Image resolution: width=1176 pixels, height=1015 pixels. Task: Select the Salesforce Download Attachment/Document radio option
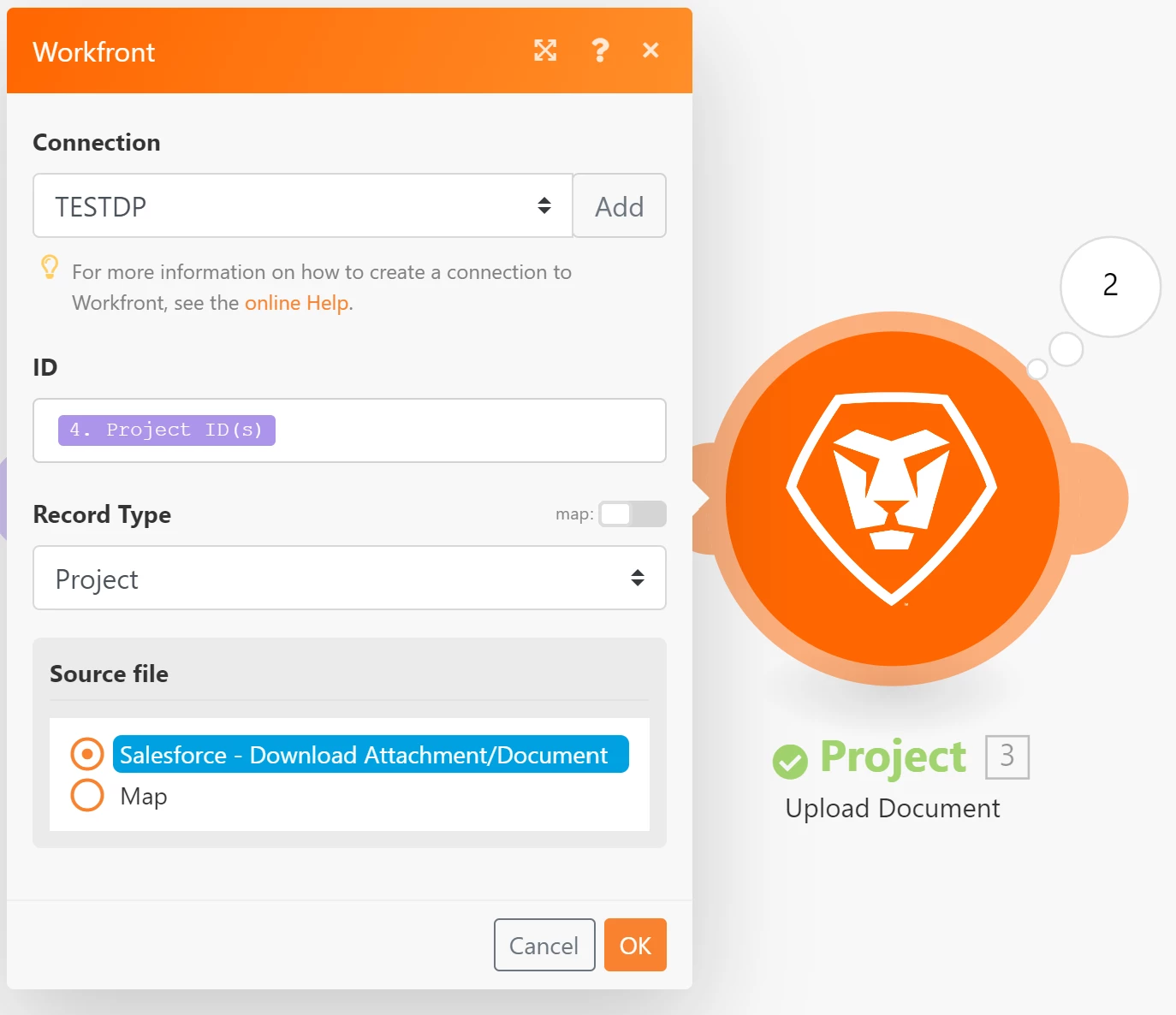87,754
